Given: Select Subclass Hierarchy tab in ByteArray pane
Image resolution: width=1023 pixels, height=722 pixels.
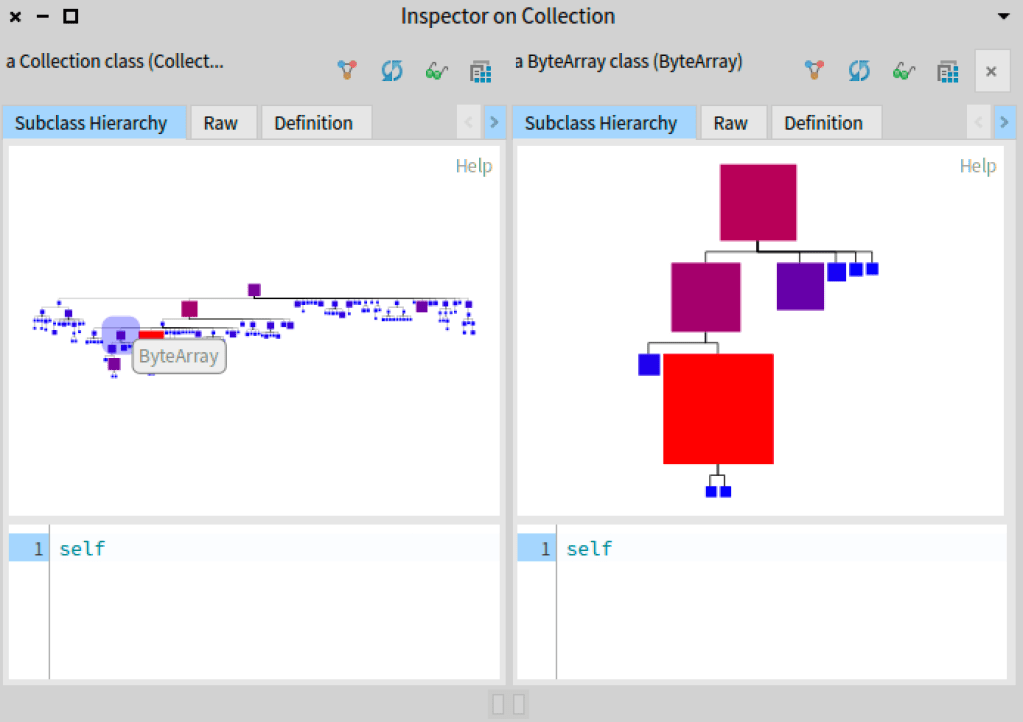Looking at the screenshot, I should click(x=600, y=123).
